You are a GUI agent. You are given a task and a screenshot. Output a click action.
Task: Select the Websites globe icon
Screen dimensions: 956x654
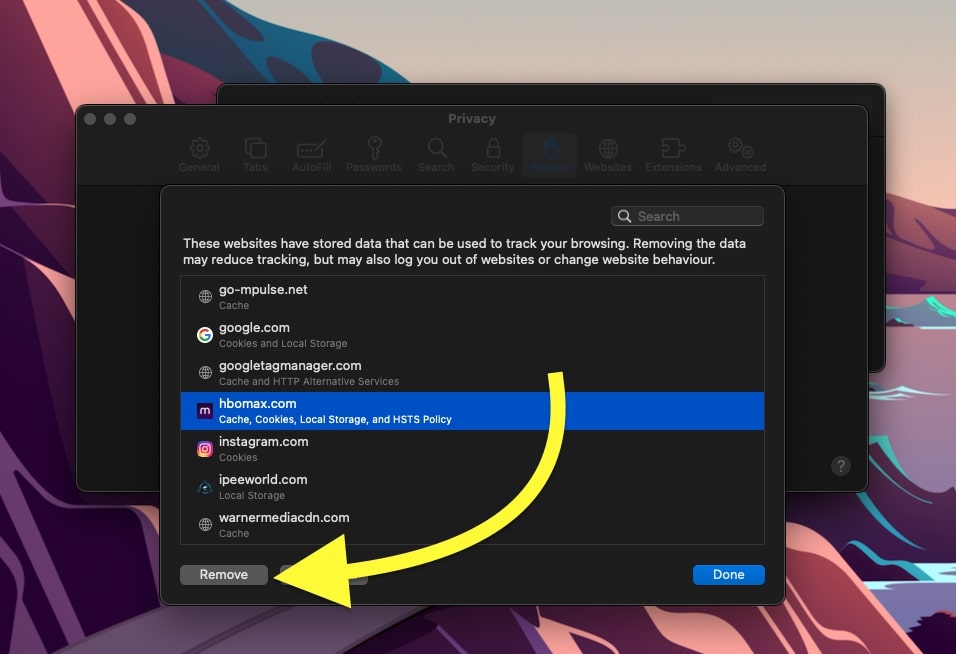(608, 149)
